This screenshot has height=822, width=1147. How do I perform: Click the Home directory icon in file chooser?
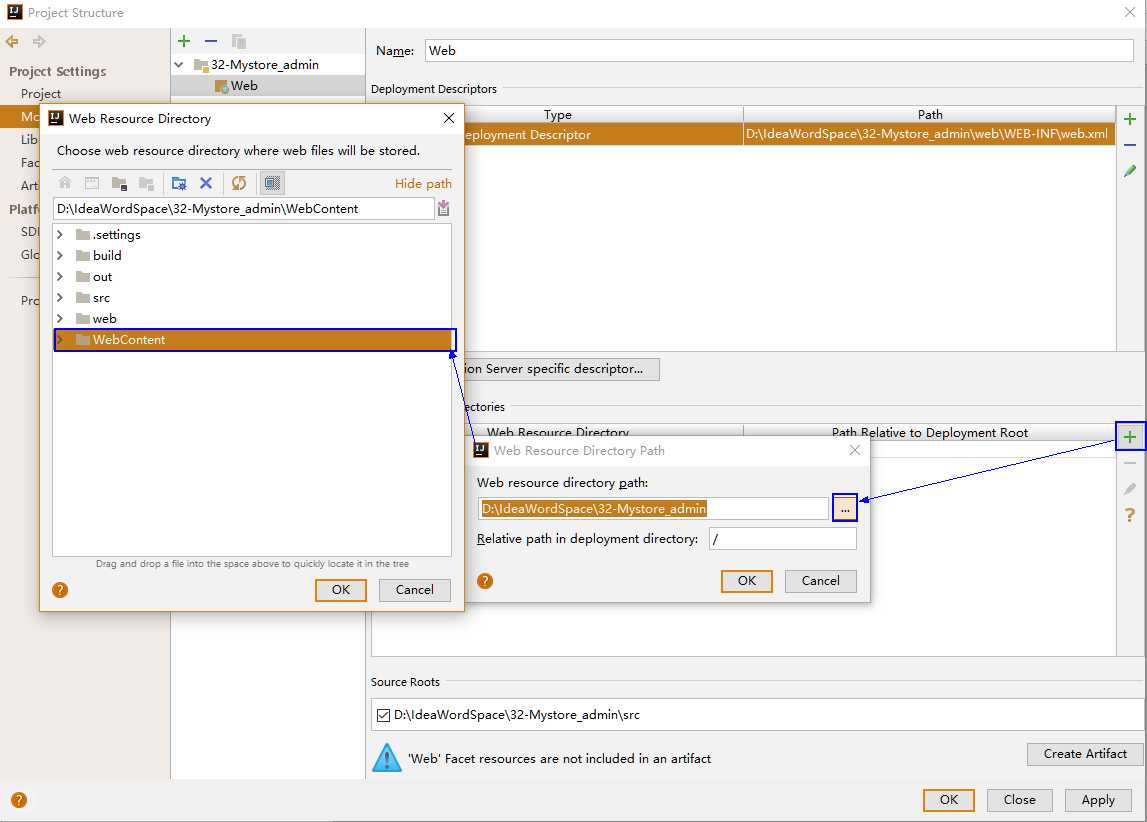tap(65, 183)
